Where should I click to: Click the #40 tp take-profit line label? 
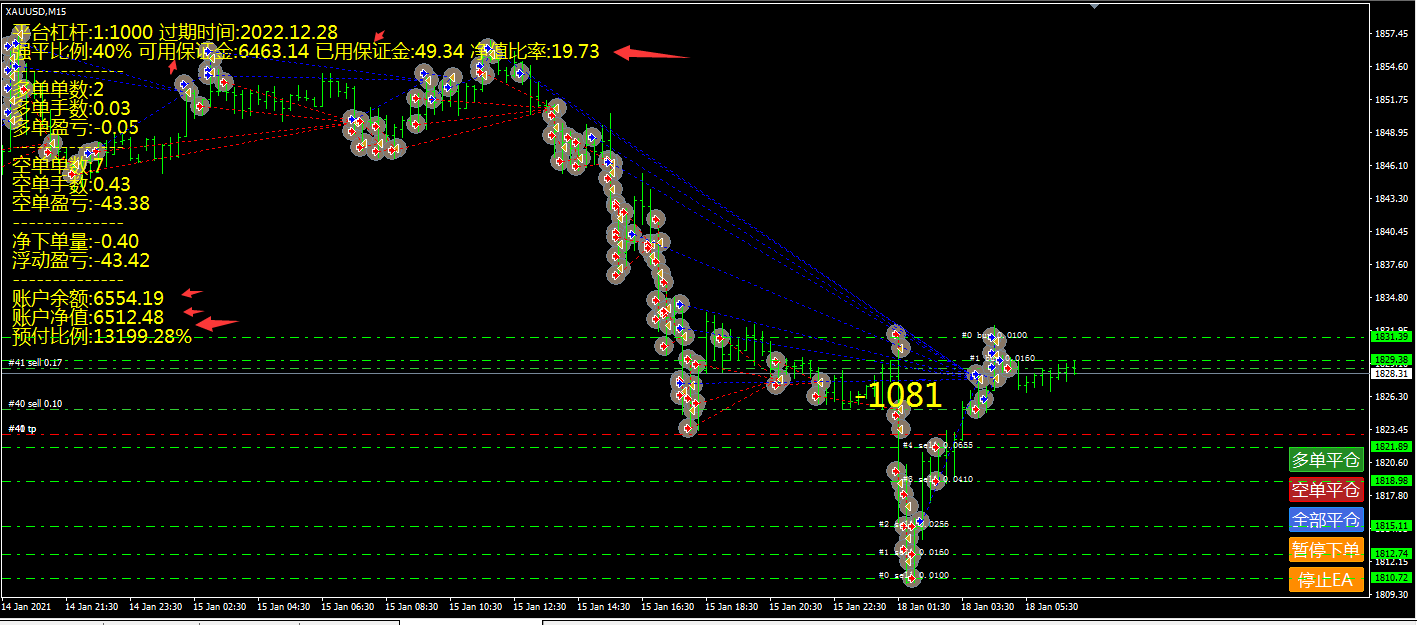coord(22,429)
